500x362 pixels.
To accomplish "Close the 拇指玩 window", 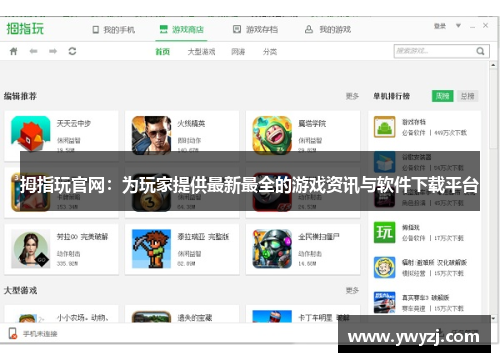I will [x=486, y=25].
